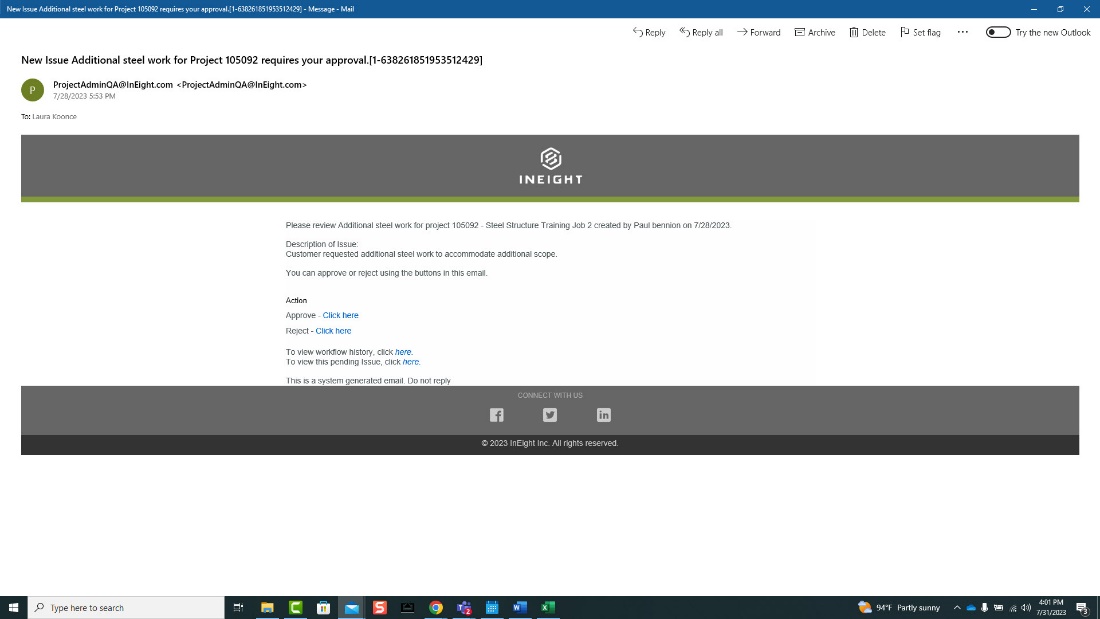Set flag on this message

pyautogui.click(x=920, y=32)
